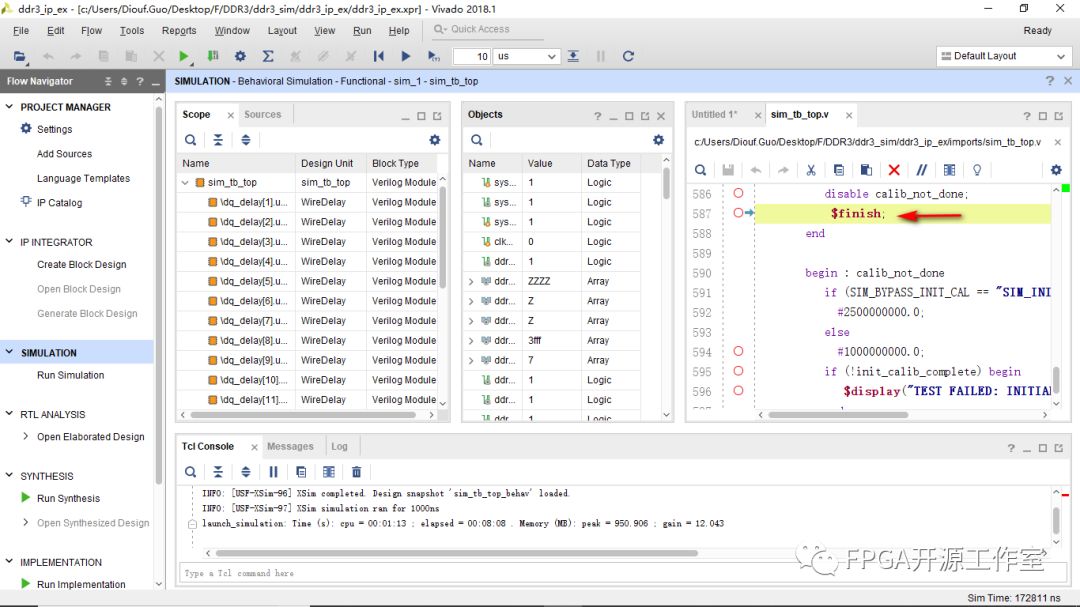Open IP Catalog in Project Manager

pyautogui.click(x=59, y=203)
